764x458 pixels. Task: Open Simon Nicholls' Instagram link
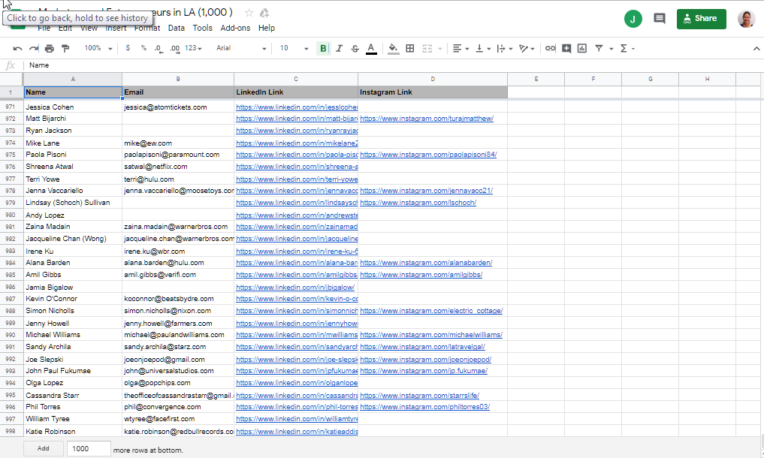tap(431, 311)
